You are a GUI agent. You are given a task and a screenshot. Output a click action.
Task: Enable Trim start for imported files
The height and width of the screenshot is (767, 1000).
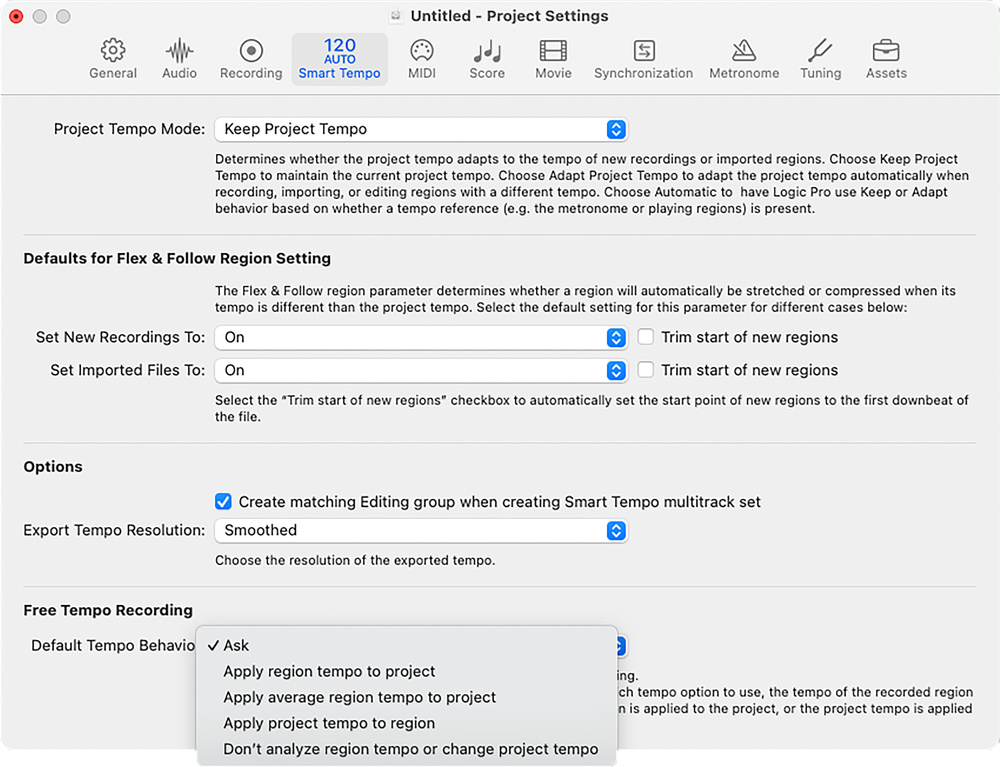point(646,371)
